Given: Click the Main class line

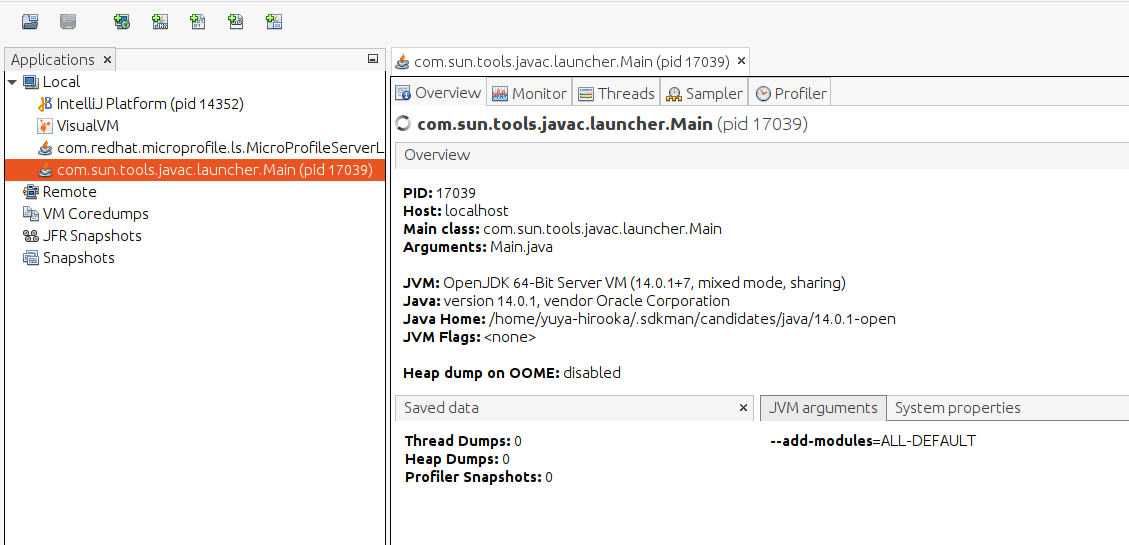Looking at the screenshot, I should (x=562, y=229).
